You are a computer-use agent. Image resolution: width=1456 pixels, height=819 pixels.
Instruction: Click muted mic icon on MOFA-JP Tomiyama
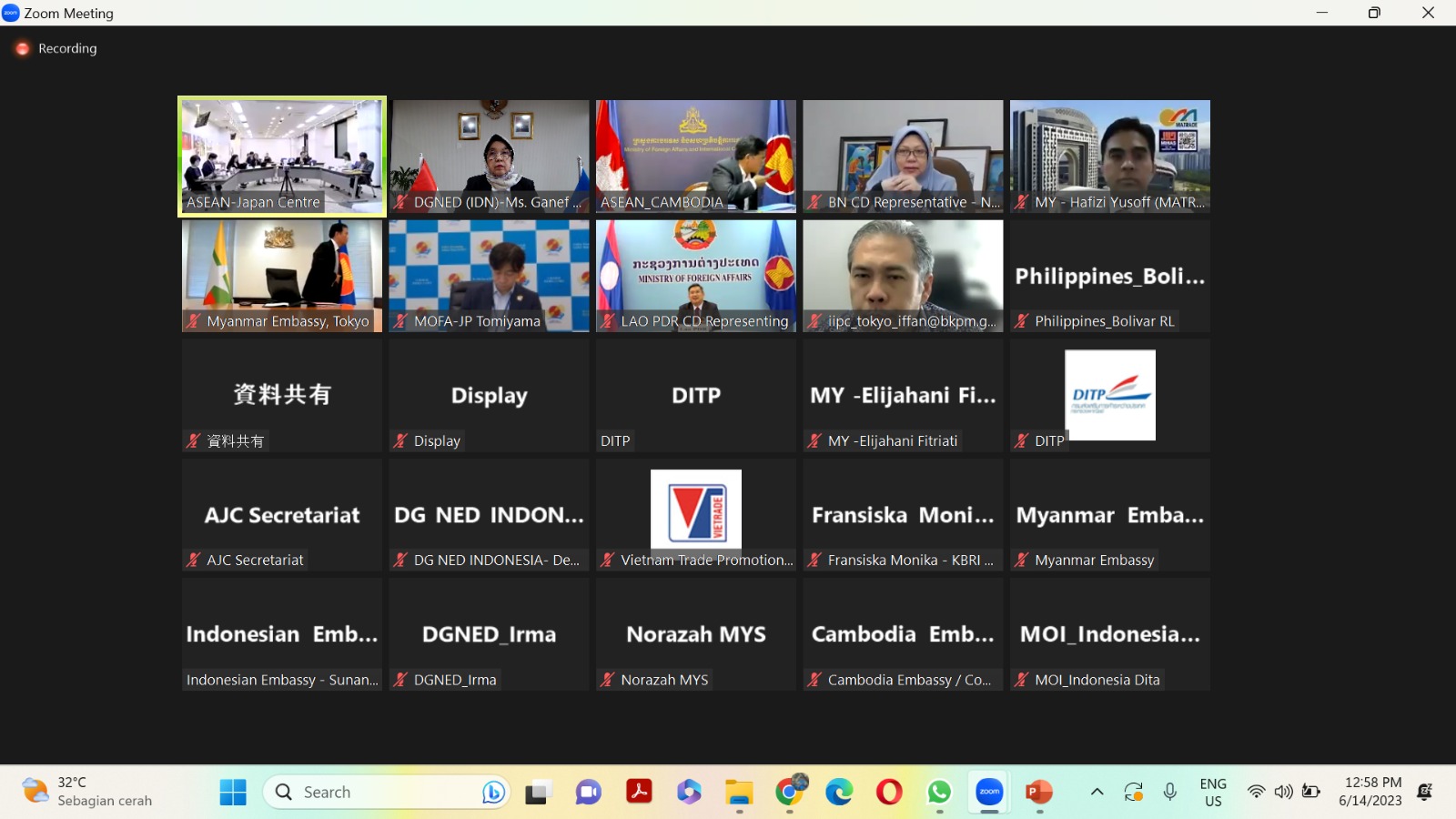click(400, 321)
